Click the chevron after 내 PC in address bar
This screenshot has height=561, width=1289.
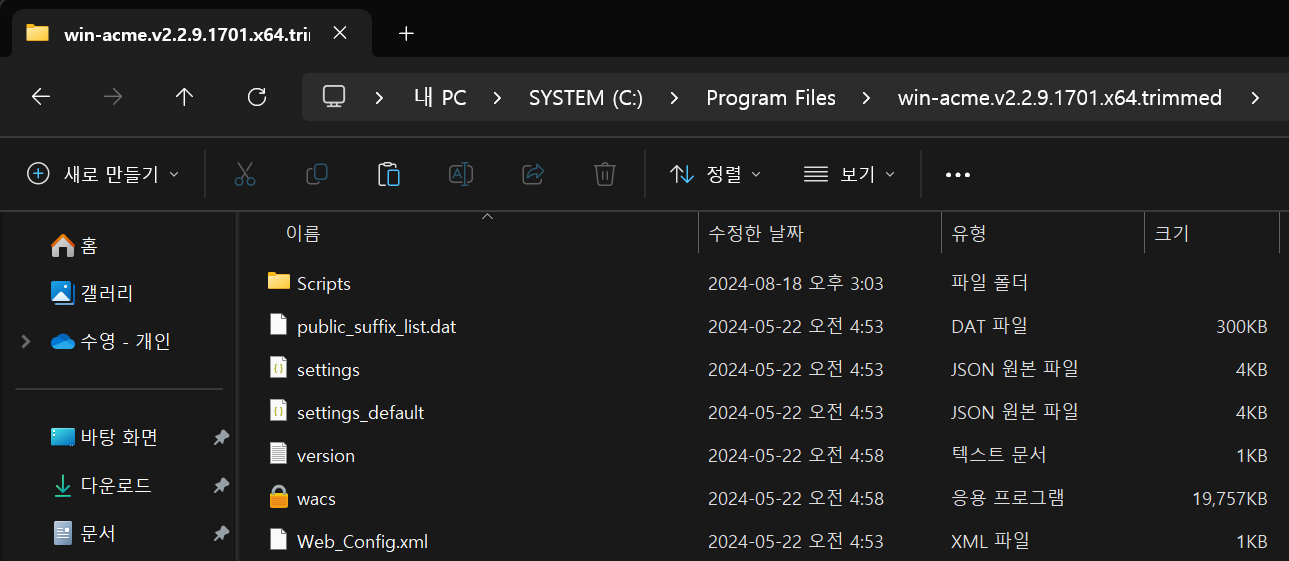pos(499,98)
